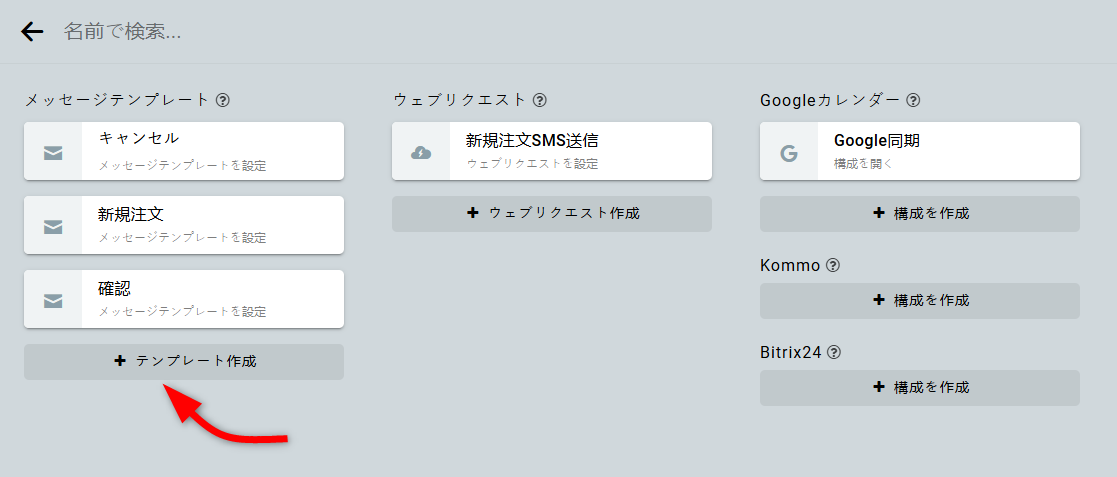This screenshot has width=1117, height=477.
Task: Open help icon next to ウェブリクエスト
Action: point(540,100)
